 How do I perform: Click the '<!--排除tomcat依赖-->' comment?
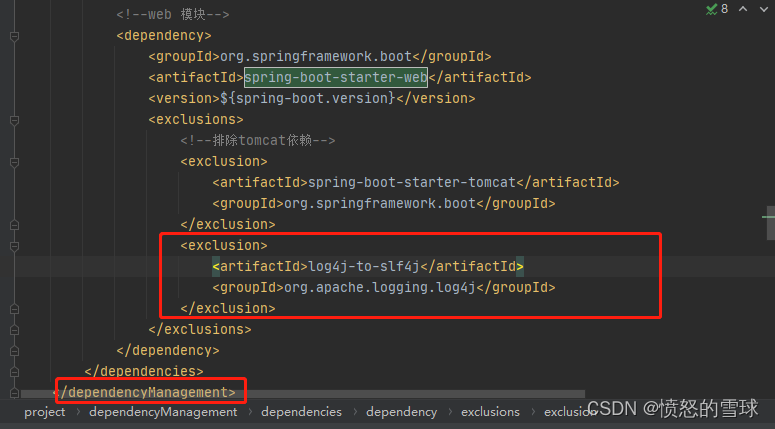(258, 140)
